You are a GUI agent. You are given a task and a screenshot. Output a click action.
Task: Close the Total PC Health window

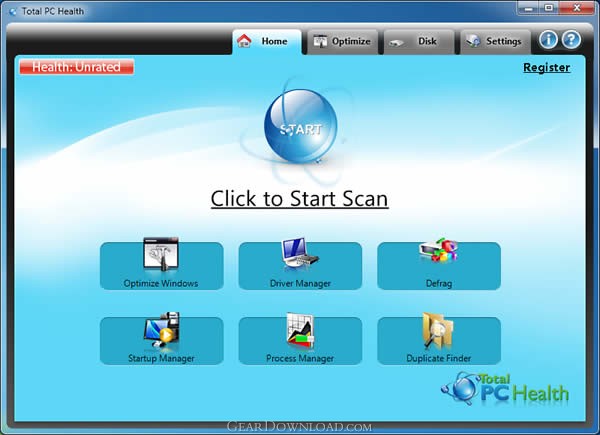tap(577, 8)
